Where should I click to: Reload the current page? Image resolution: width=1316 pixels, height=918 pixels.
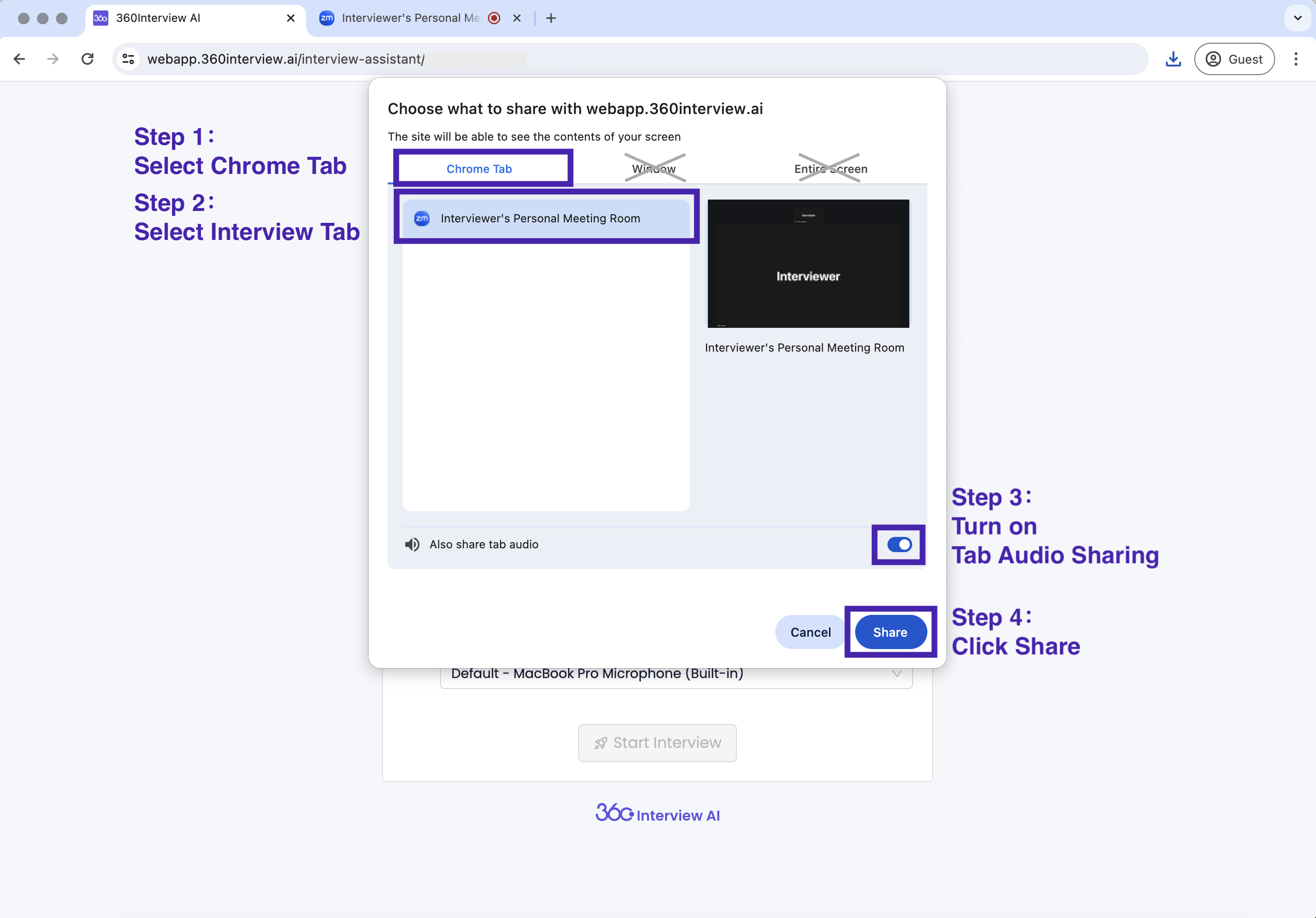(x=87, y=59)
